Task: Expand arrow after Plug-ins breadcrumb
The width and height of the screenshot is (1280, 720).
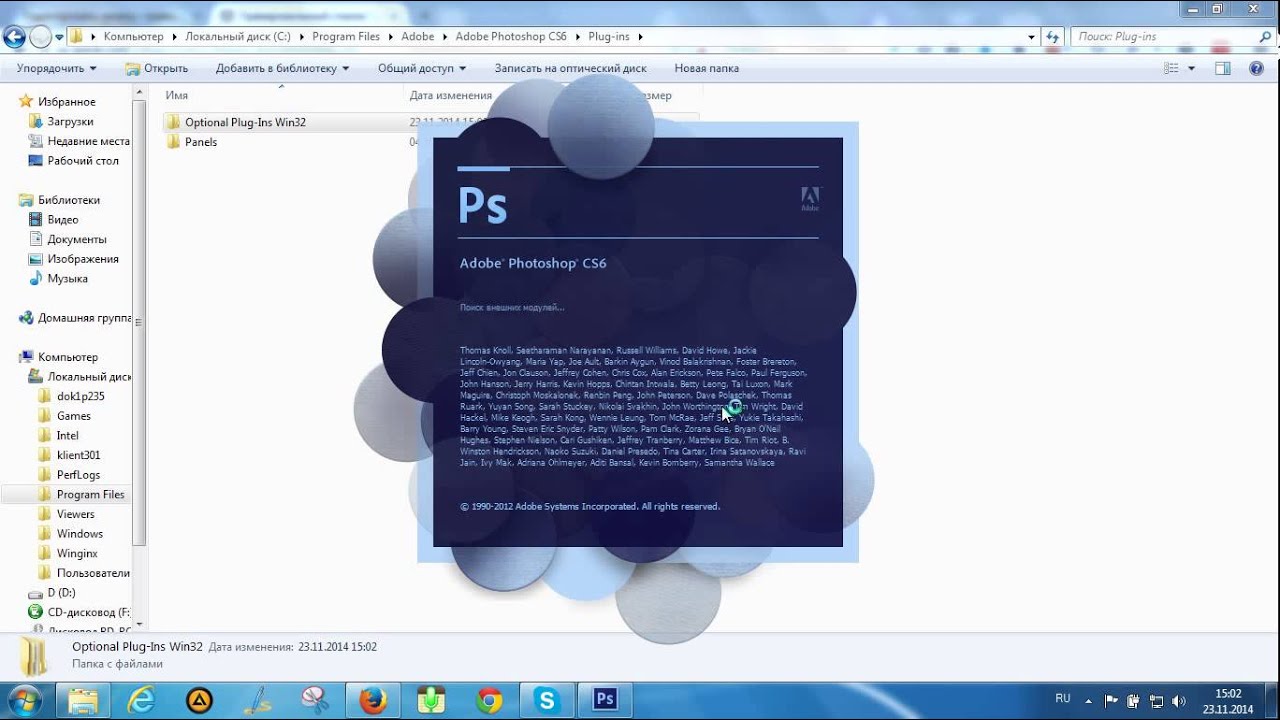Action: (640, 37)
